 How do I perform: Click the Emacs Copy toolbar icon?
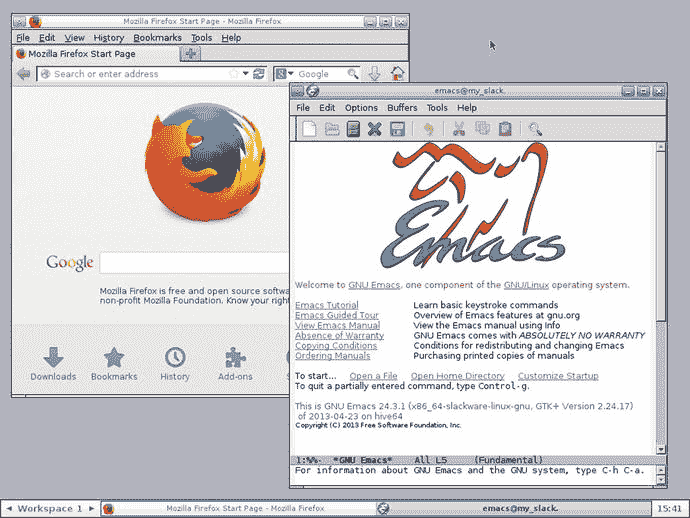[482, 129]
